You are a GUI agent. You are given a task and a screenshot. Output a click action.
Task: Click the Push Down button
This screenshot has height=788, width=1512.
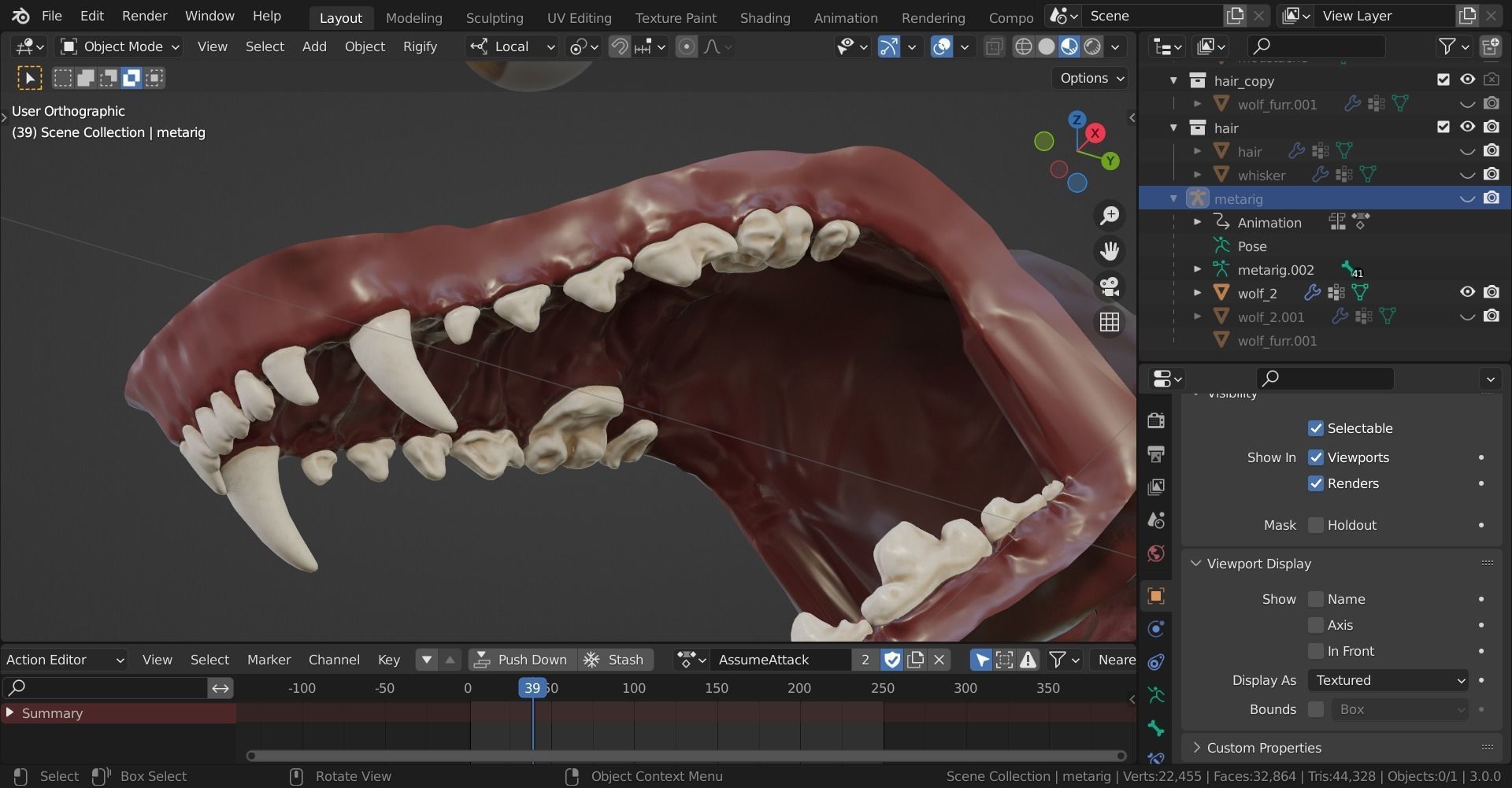click(x=521, y=660)
